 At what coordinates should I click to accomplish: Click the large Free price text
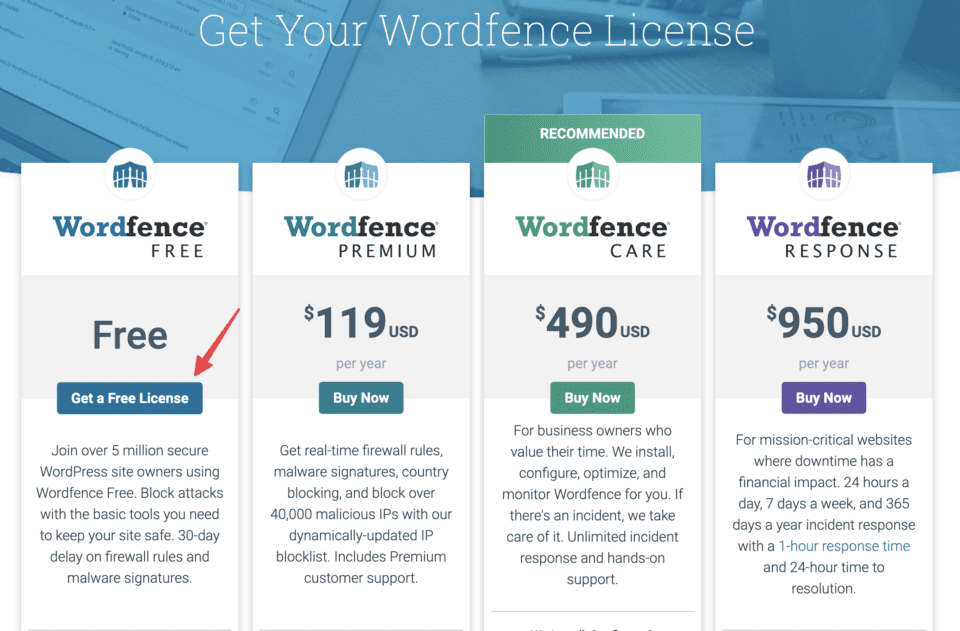pos(130,335)
